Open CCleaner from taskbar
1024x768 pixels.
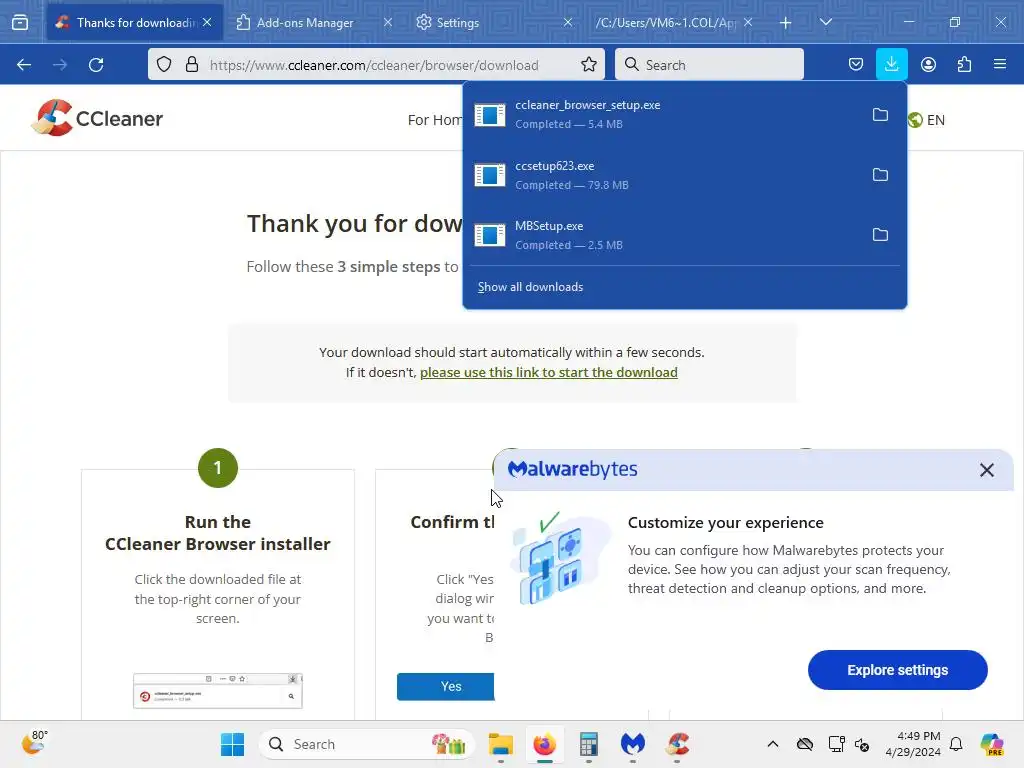pos(677,744)
